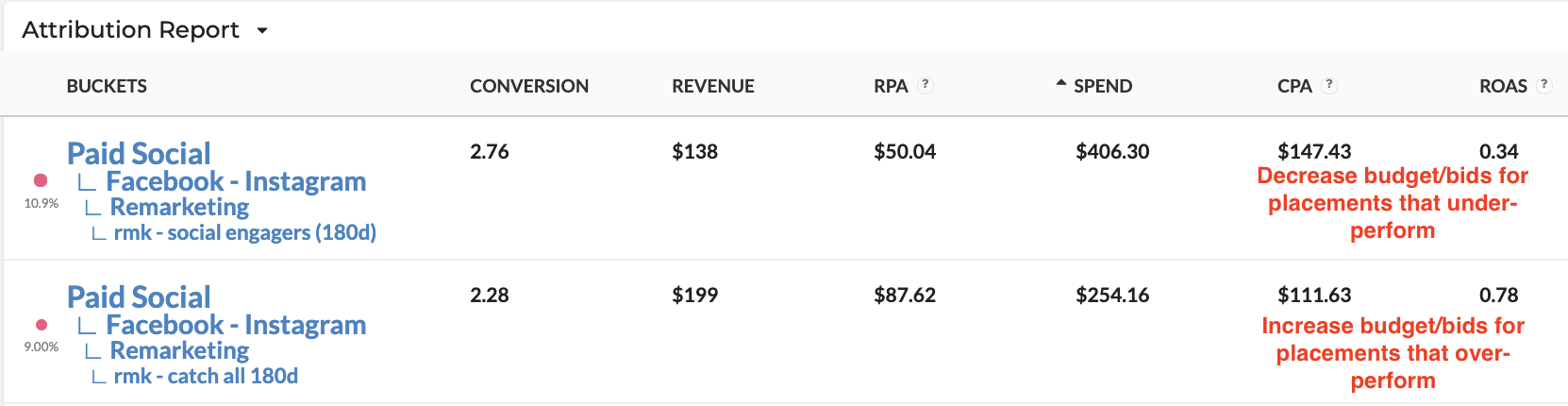Toggle sort arrow beside SPEND column
Screen dimensions: 1568x406
[1061, 84]
